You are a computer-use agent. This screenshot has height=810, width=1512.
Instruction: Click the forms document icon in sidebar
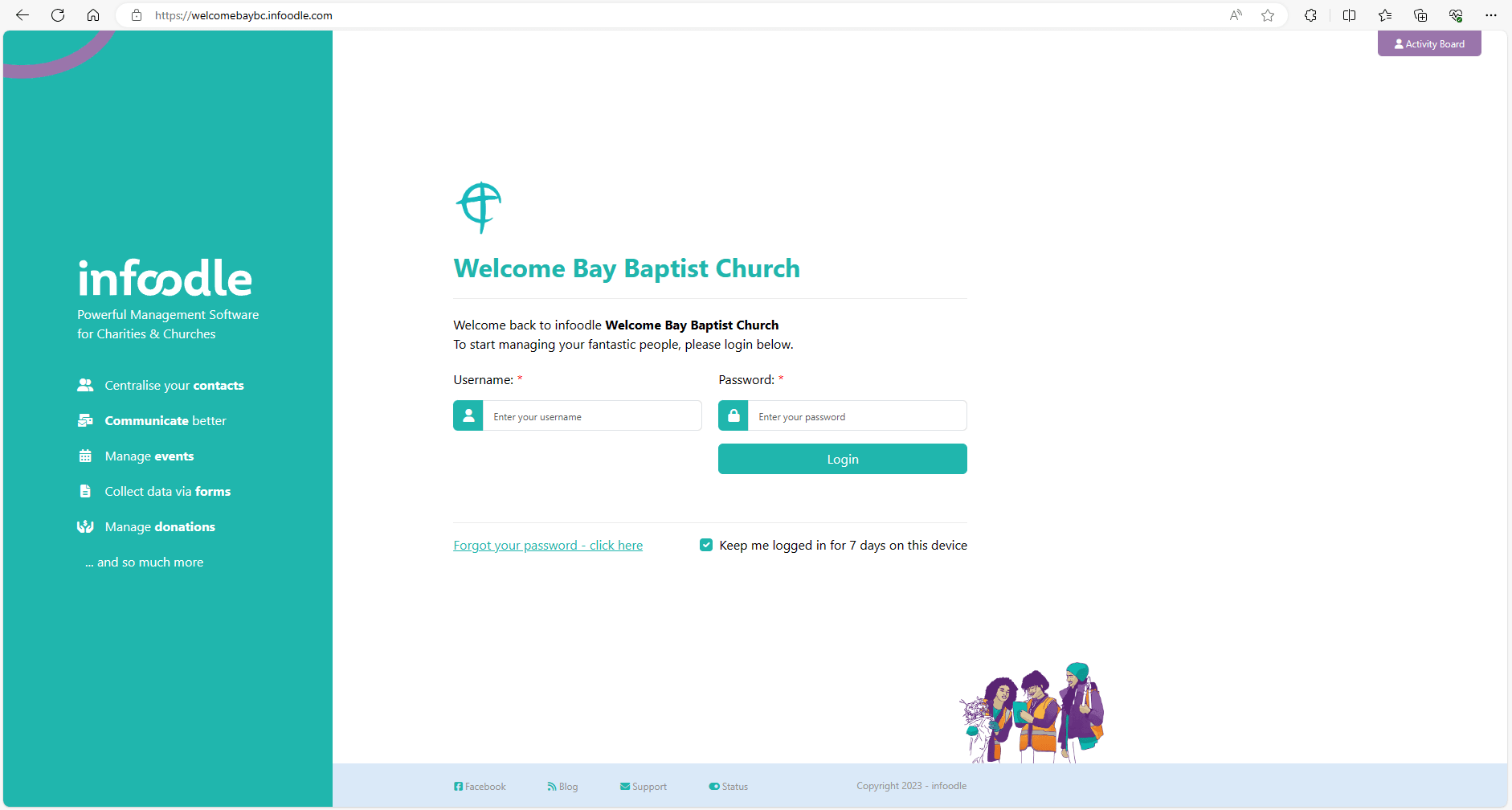[85, 491]
